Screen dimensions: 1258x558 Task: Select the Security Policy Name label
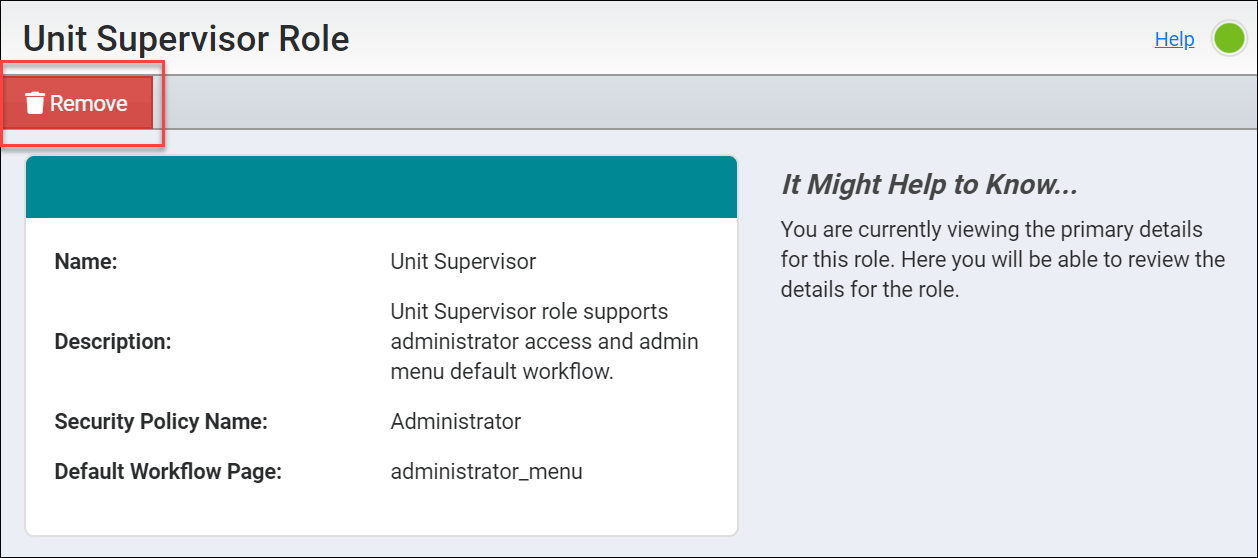click(161, 422)
